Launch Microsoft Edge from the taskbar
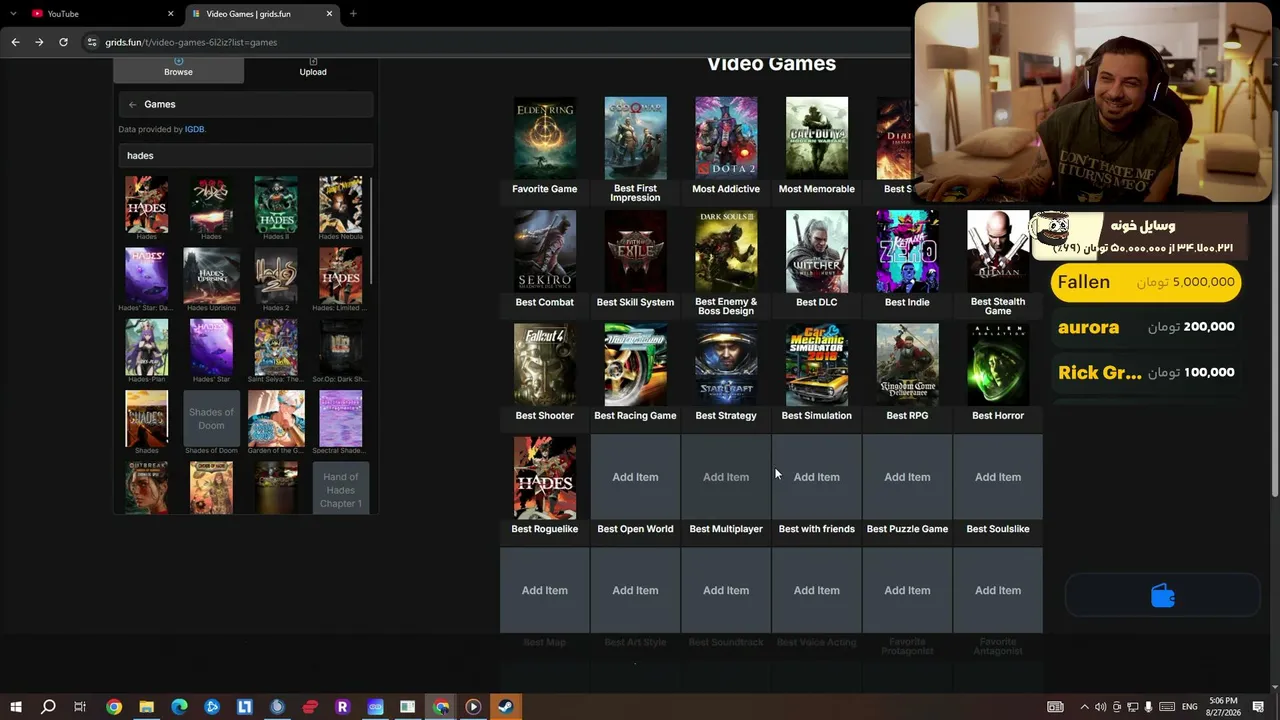The image size is (1280, 720). point(179,707)
